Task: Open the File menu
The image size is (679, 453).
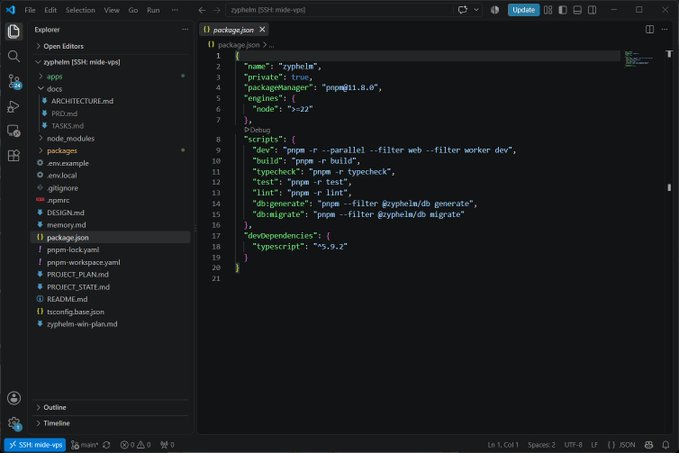Action: [x=30, y=10]
